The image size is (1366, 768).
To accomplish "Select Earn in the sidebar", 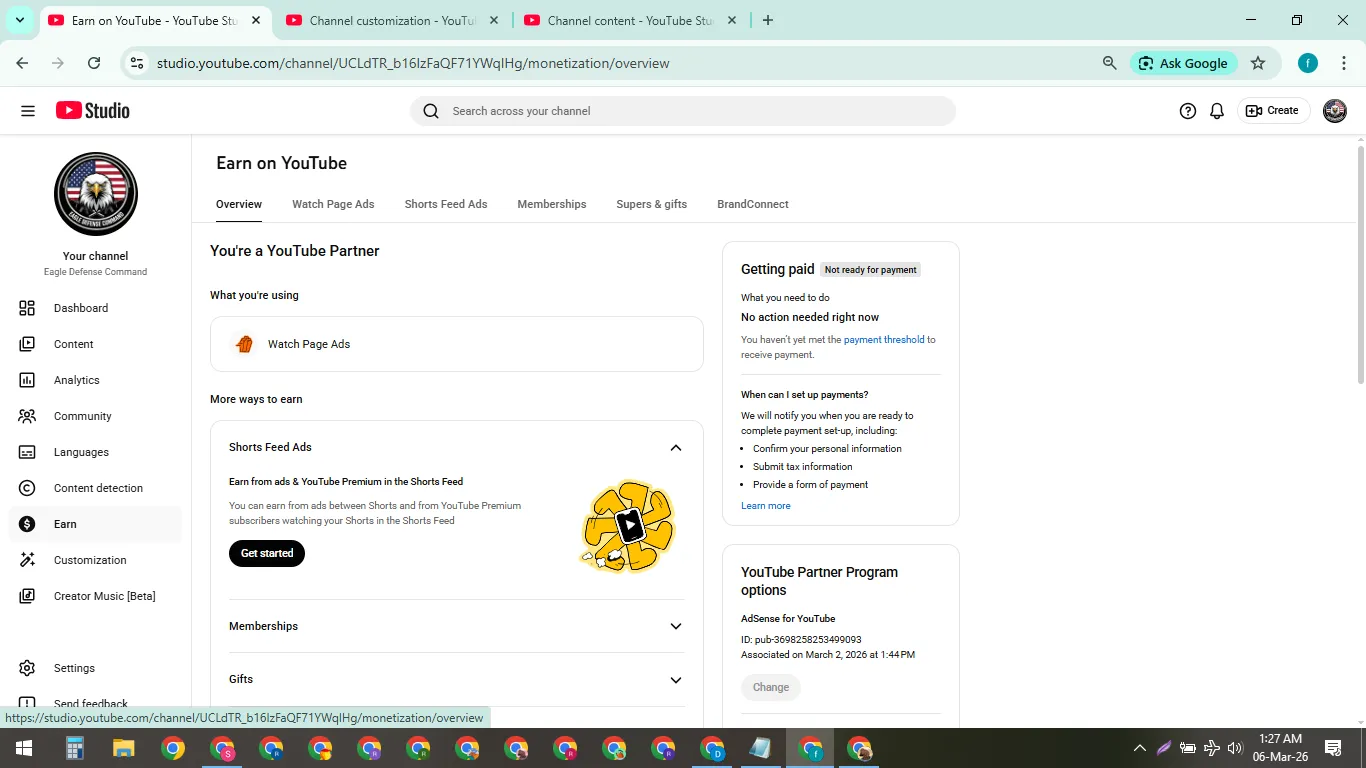I will [96, 524].
